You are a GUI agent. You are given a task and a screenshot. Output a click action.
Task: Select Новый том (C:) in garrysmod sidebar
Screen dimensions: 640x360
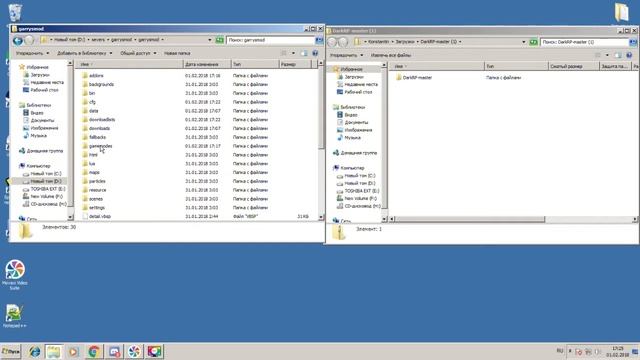click(x=42, y=174)
